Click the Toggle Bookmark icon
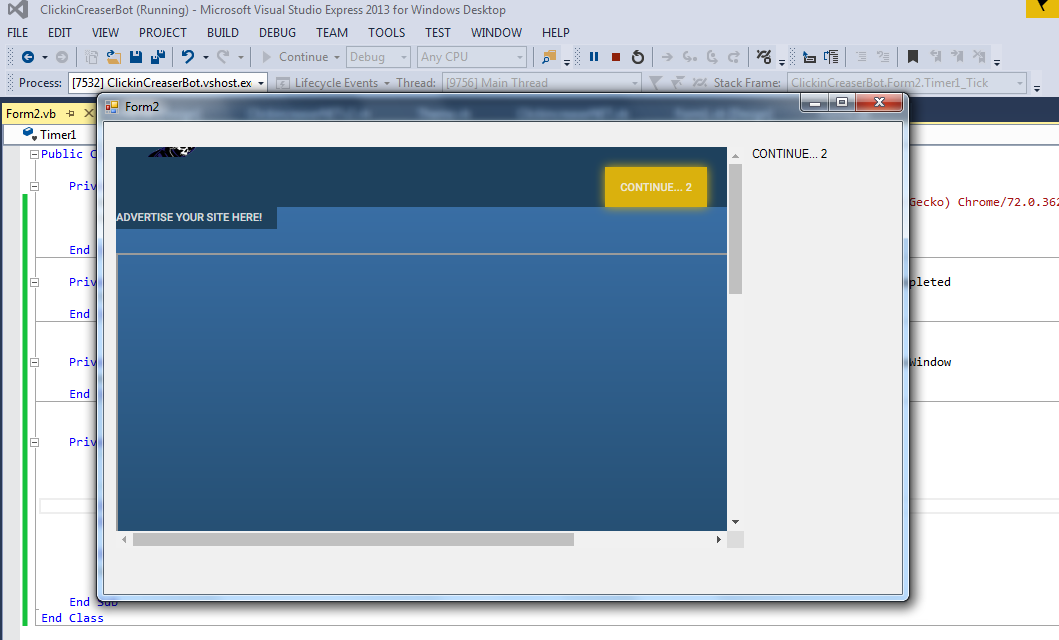 (x=912, y=57)
